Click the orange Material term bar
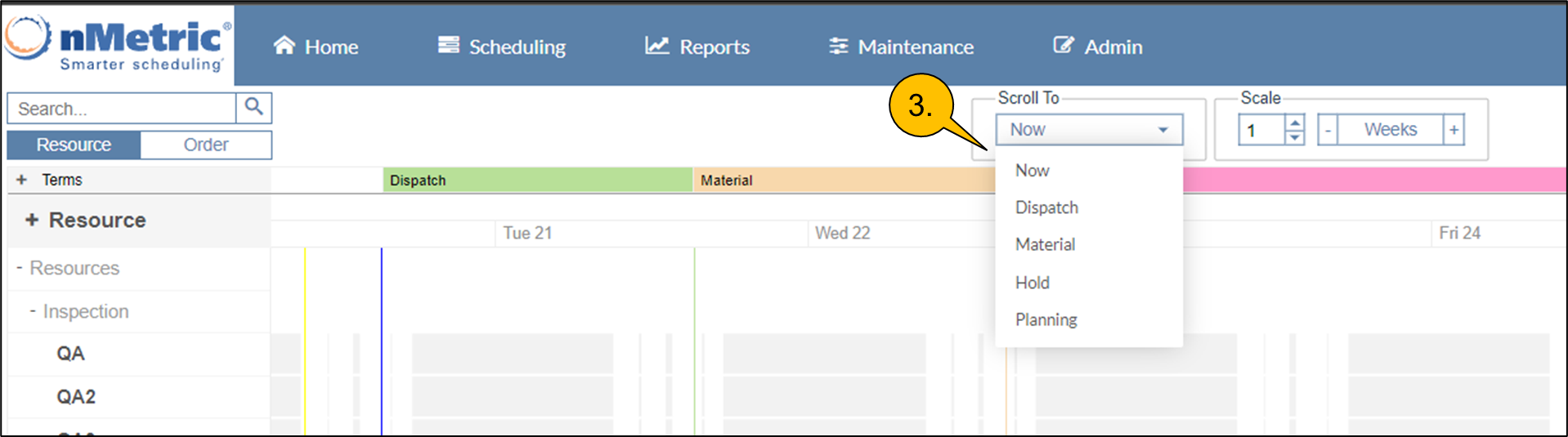Screen dimensions: 1568x437 [x=844, y=181]
